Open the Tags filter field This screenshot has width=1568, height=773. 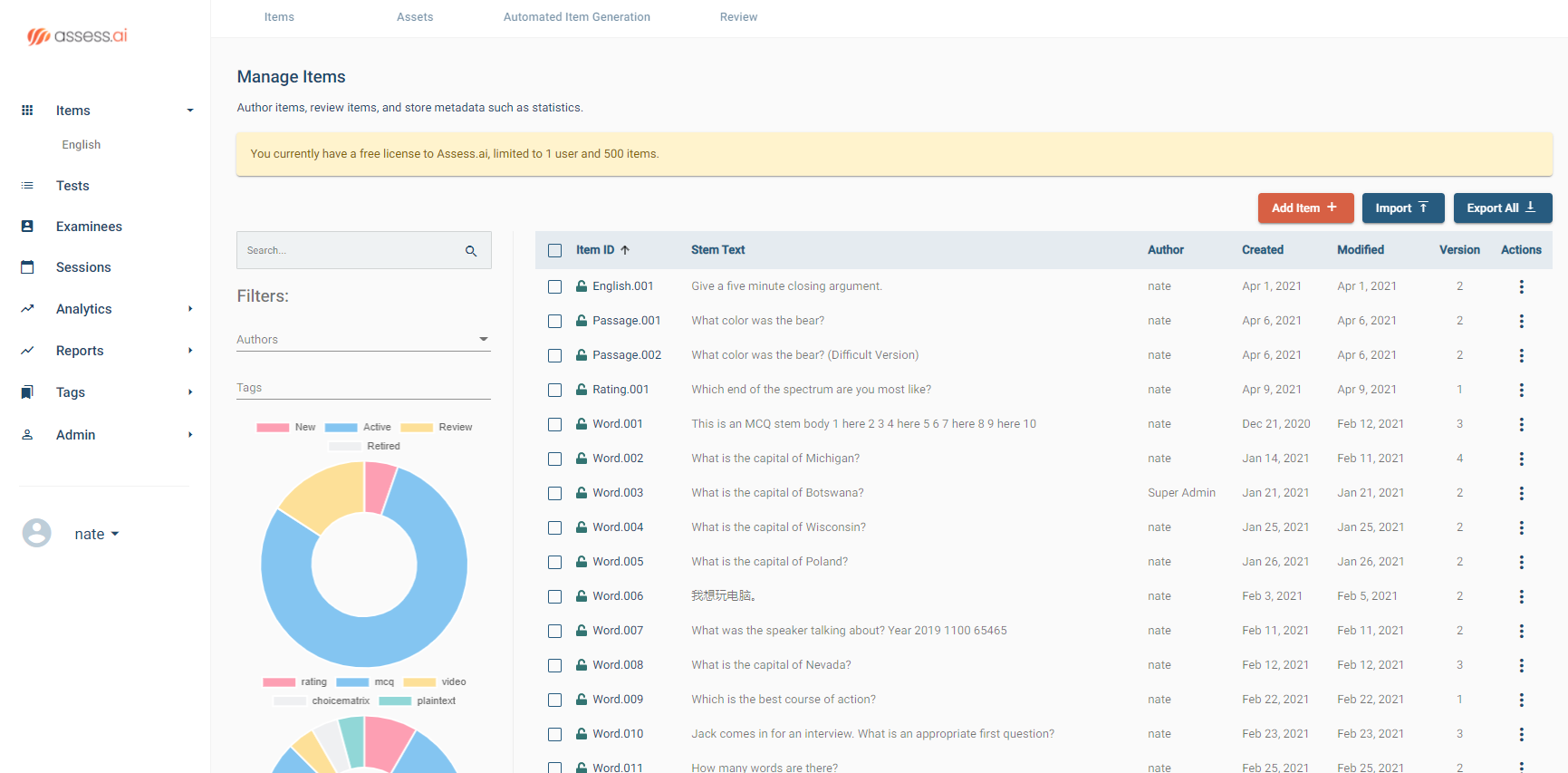[363, 388]
